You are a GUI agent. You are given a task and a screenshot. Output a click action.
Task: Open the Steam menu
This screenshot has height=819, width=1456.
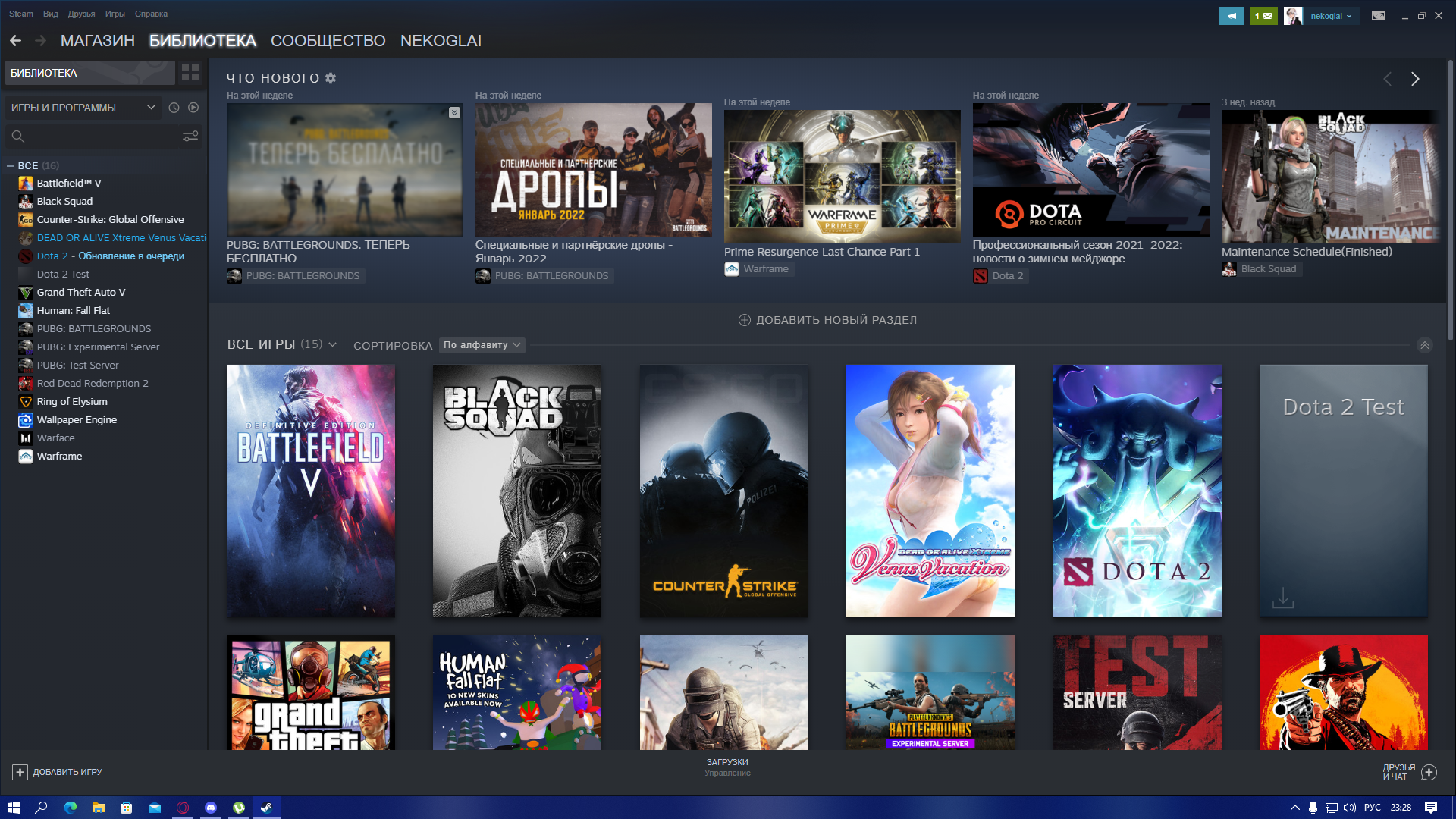point(21,14)
